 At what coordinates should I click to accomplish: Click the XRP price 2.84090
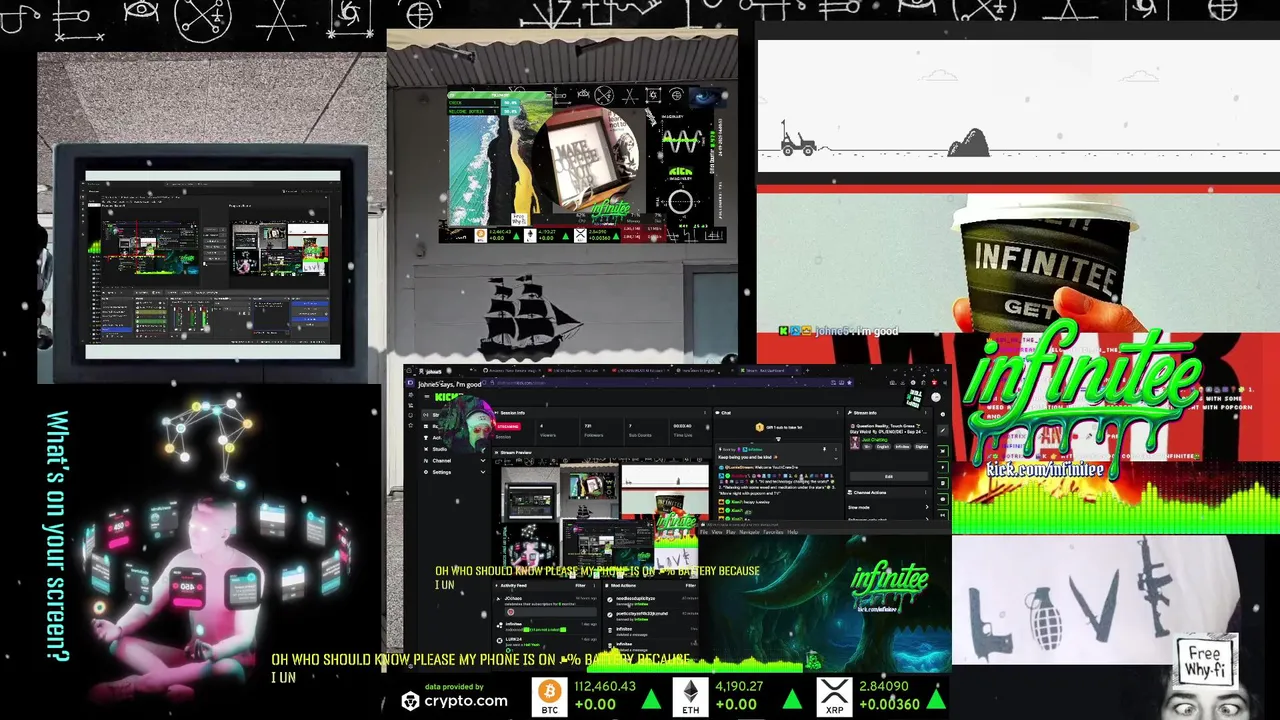[884, 686]
